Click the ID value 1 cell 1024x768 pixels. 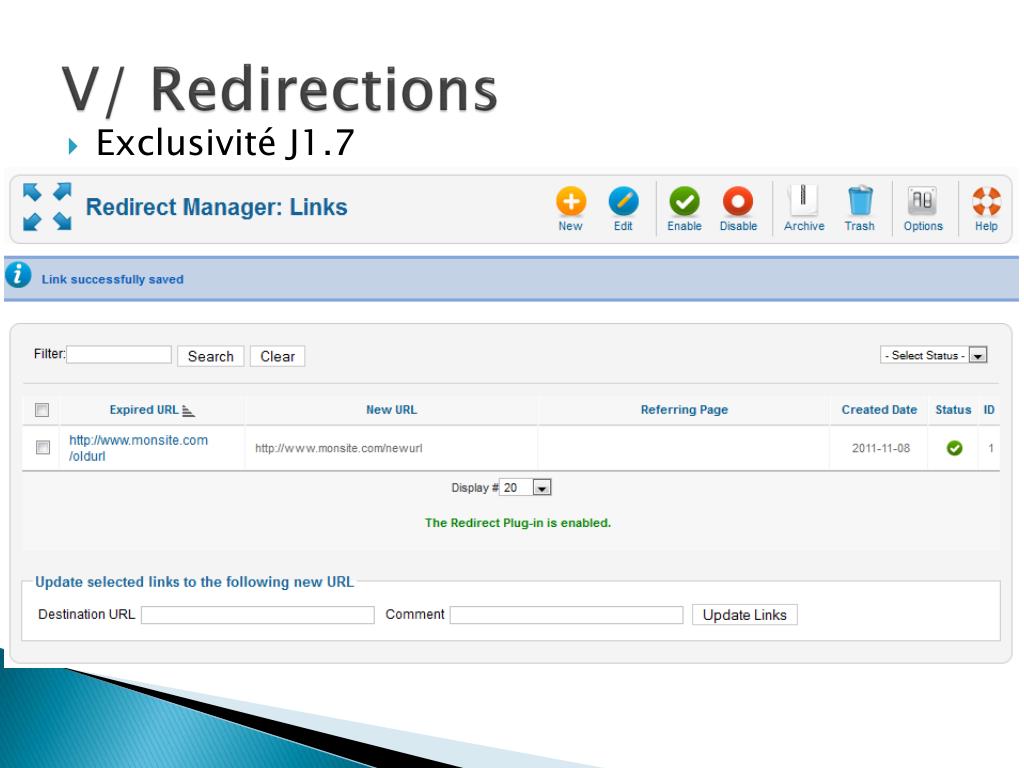(991, 448)
